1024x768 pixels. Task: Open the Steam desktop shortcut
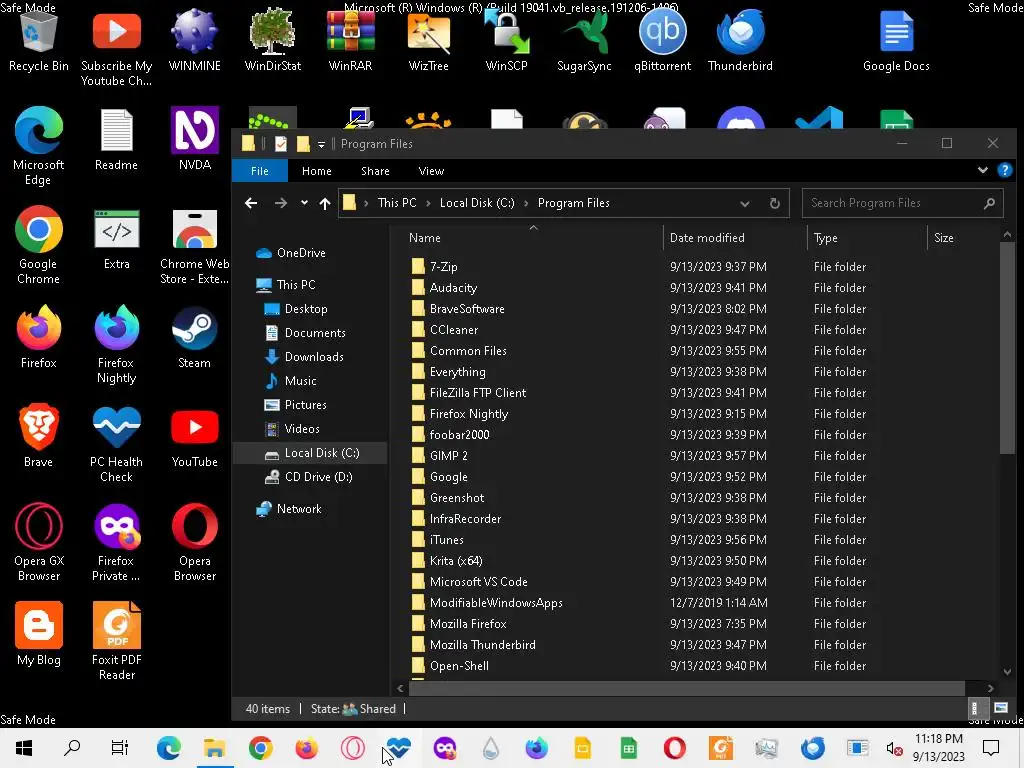pos(195,337)
